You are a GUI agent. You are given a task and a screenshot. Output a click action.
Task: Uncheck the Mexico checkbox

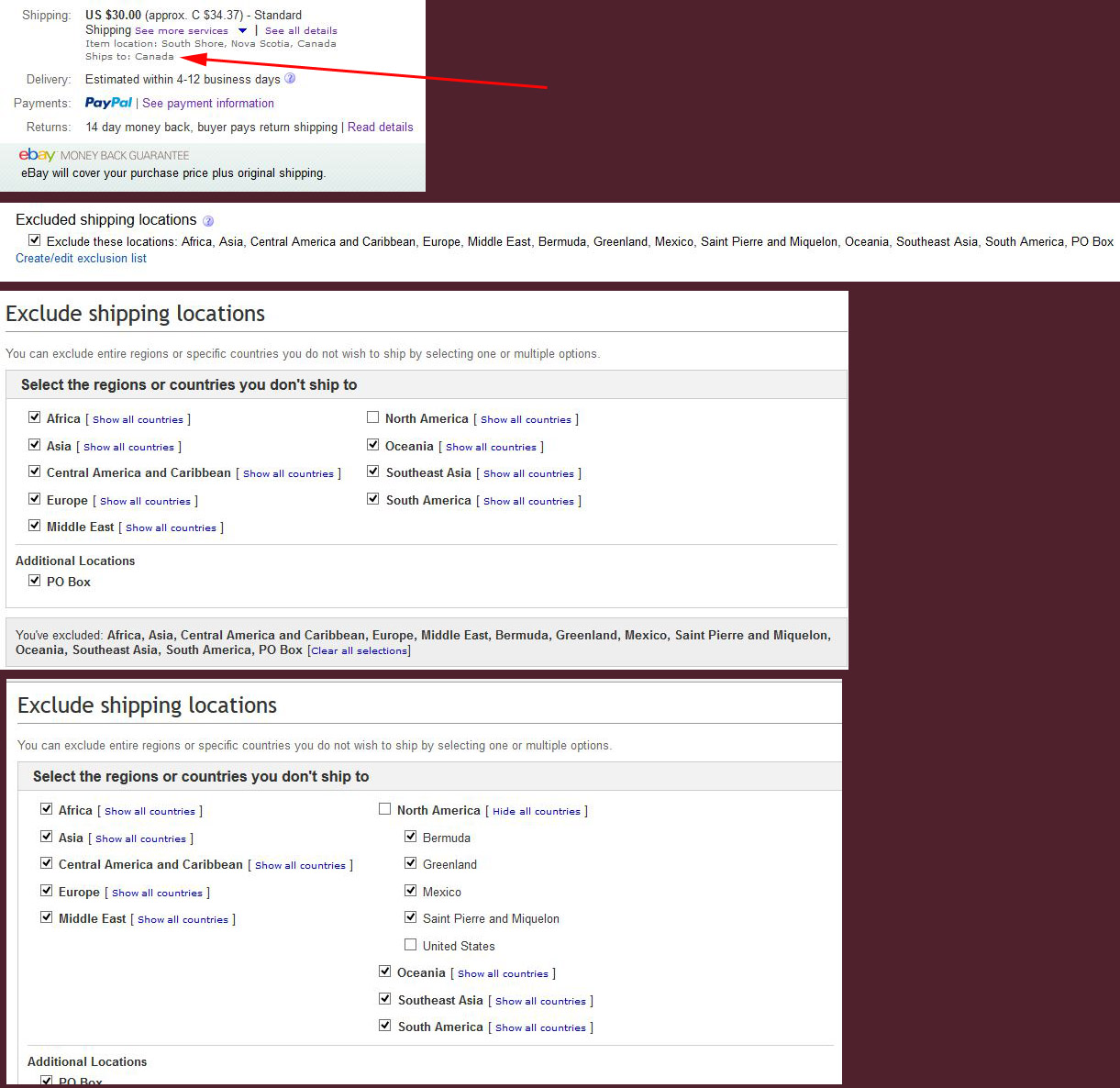pyautogui.click(x=411, y=891)
